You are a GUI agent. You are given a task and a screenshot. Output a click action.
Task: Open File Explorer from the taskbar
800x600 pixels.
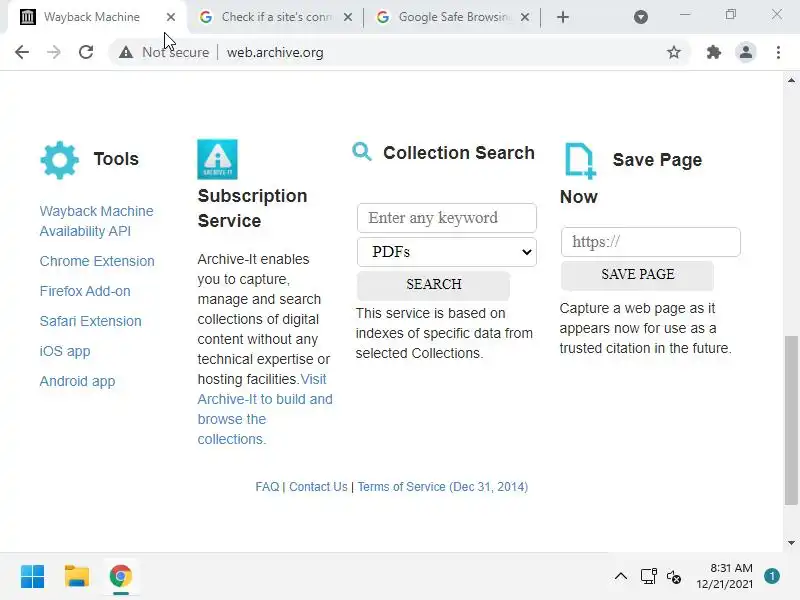coord(77,576)
